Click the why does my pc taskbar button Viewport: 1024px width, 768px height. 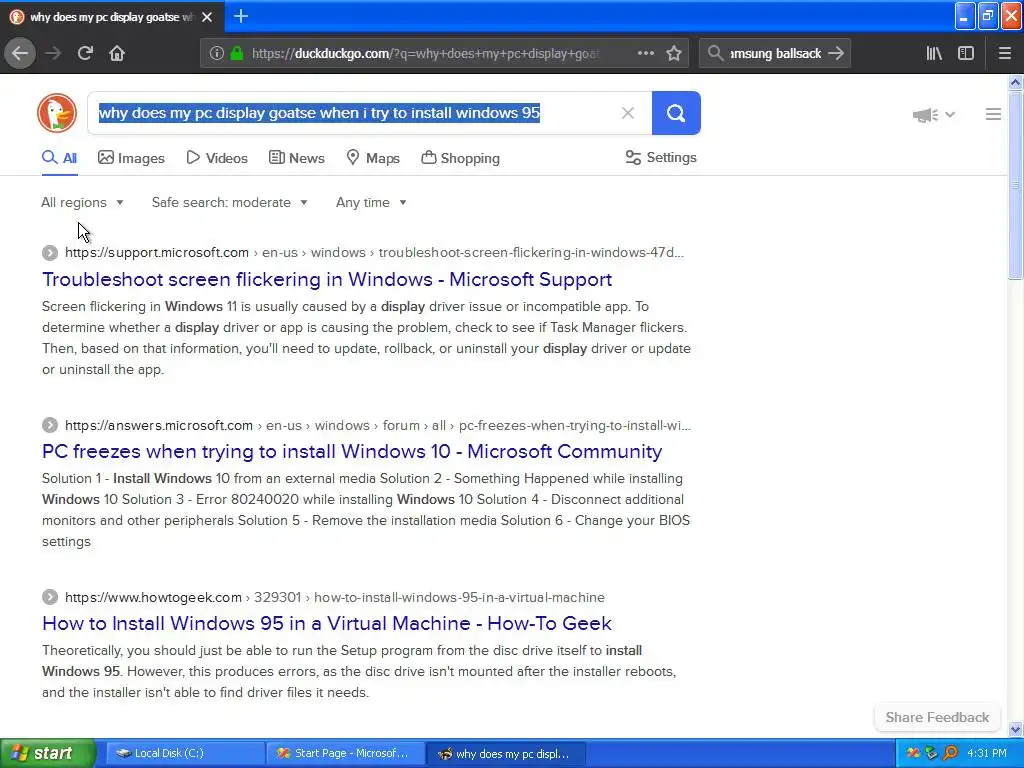[506, 753]
